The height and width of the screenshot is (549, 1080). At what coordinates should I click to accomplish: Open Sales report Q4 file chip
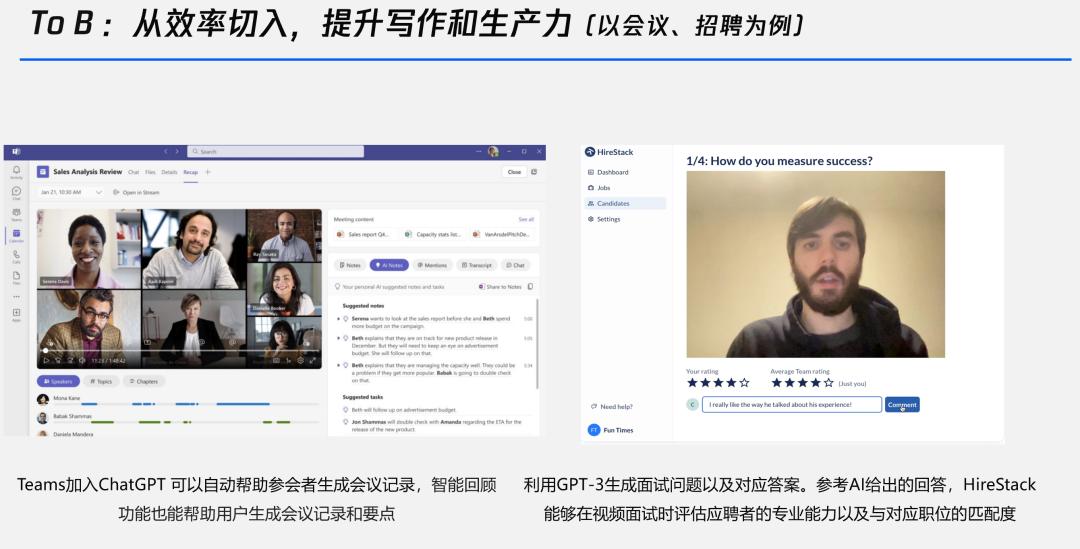(364, 234)
